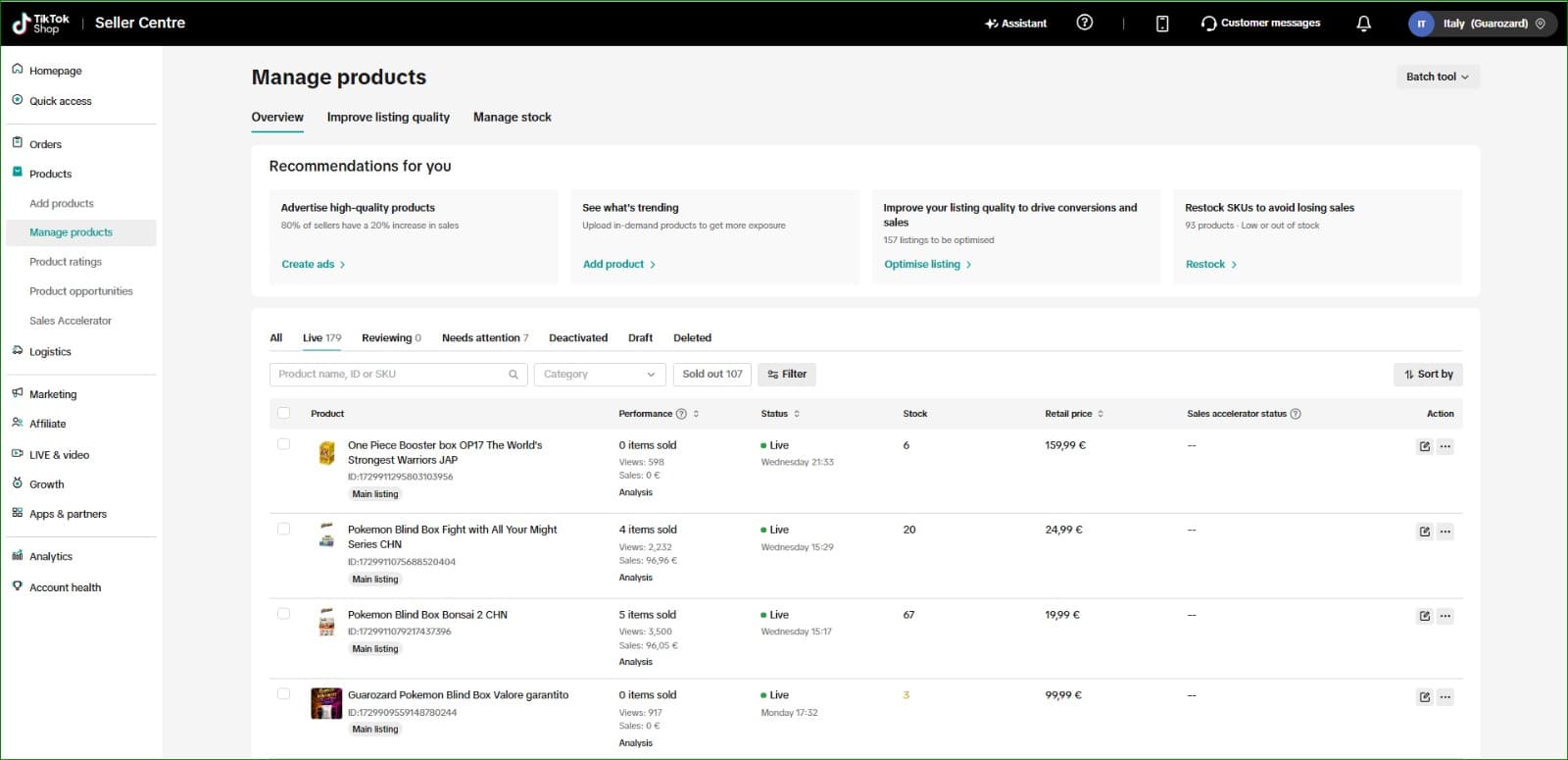Select the Draft products tab
Screen dimensions: 1568x760
tap(640, 338)
